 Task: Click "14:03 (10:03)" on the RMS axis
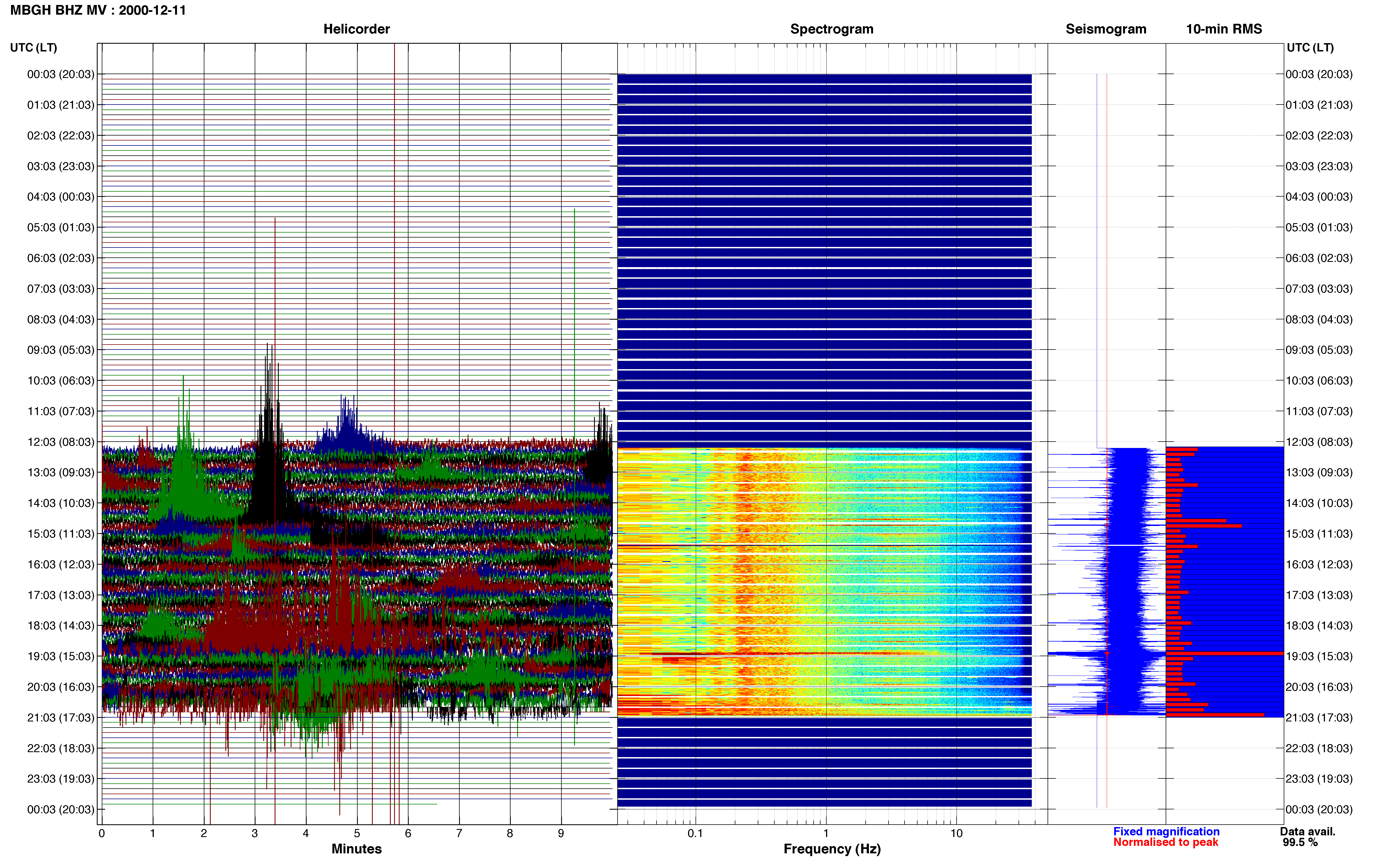click(1319, 503)
